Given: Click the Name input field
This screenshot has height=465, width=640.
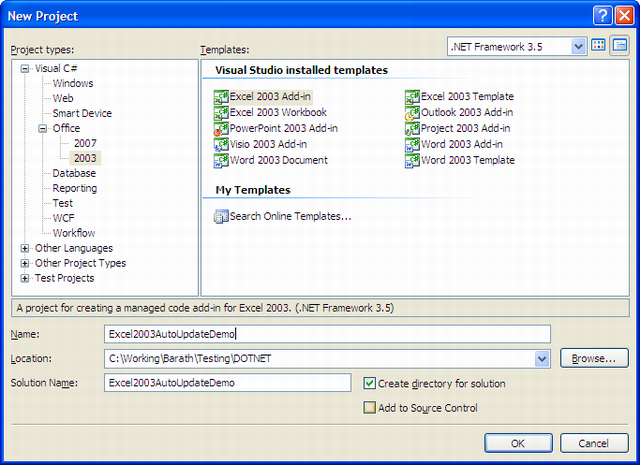Looking at the screenshot, I should pos(327,334).
